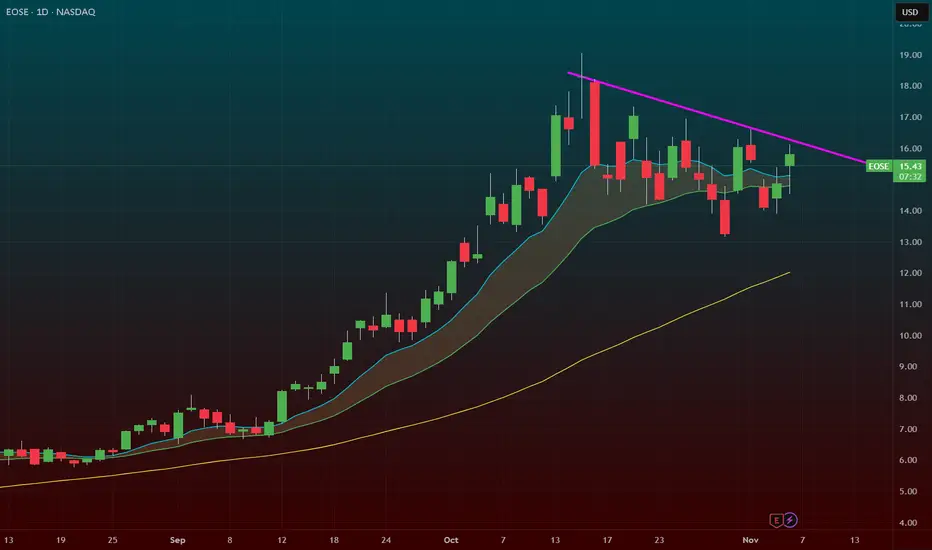Viewport: 932px width, 550px height.
Task: Click the 12 date label on time axis
Action: pos(282,540)
